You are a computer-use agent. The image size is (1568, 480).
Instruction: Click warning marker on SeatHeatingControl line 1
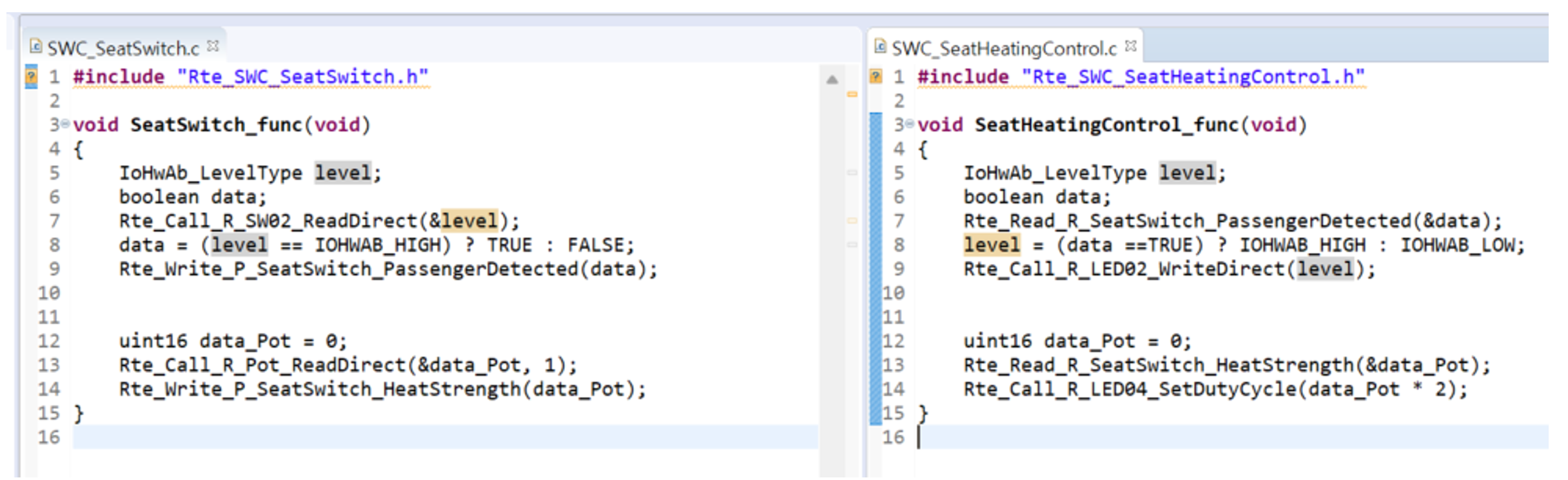point(876,77)
